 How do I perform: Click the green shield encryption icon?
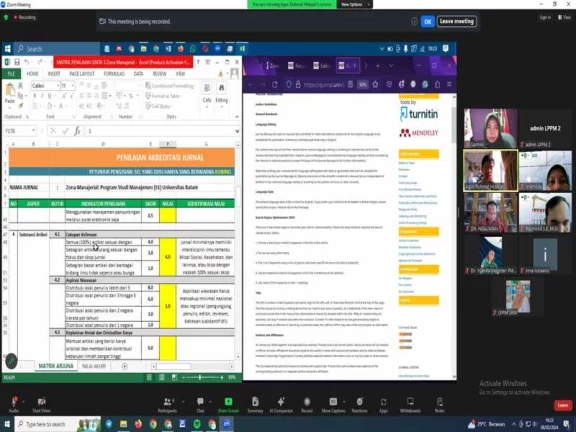[x=6, y=17]
